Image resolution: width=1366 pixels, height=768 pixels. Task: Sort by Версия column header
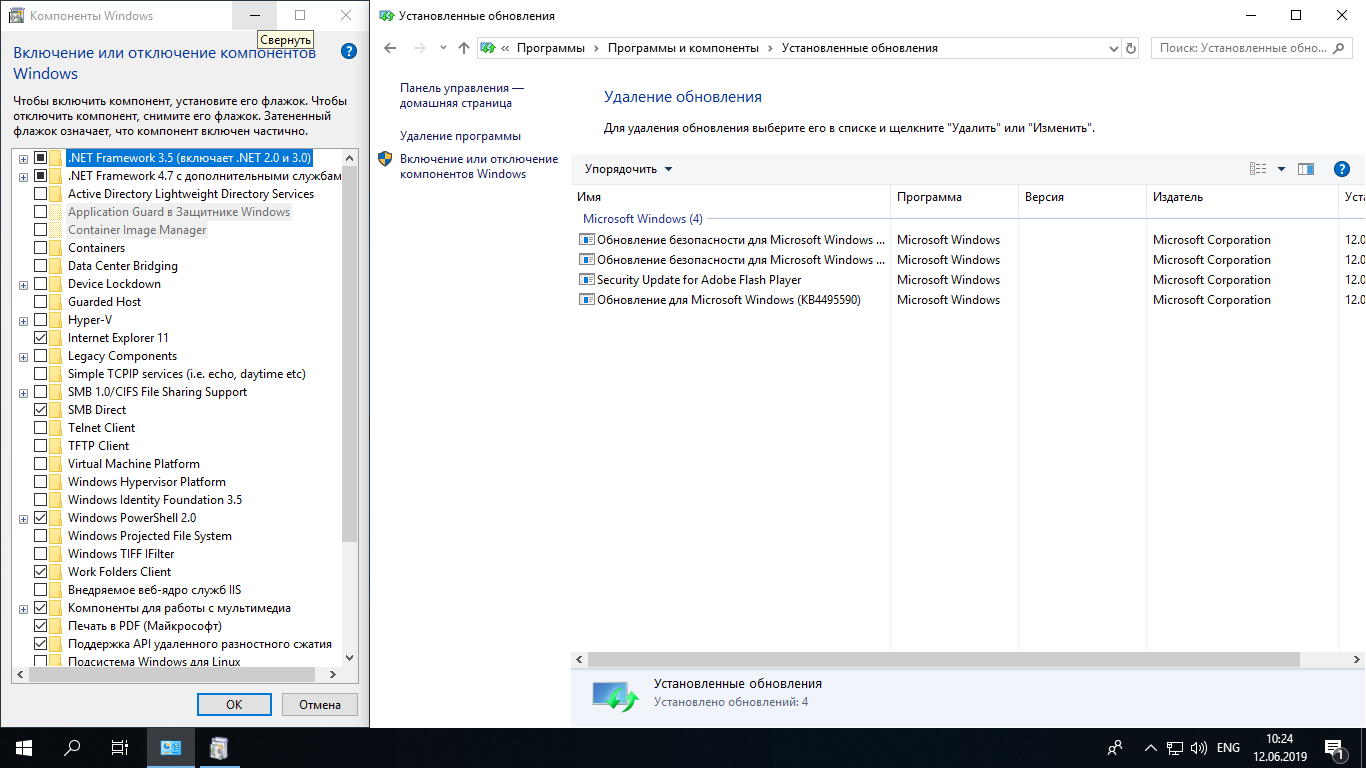pos(1082,197)
